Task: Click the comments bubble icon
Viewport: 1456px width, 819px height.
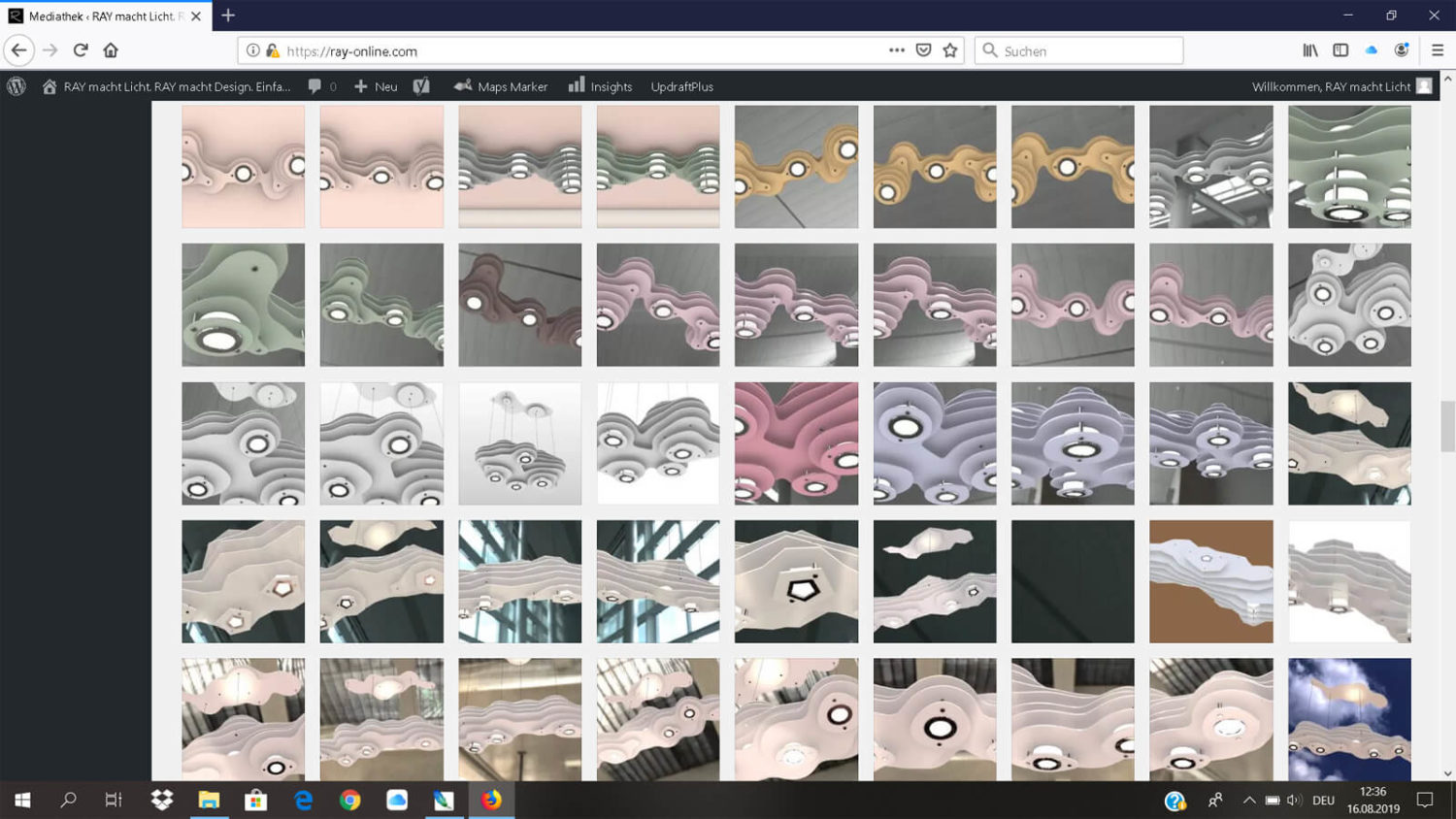Action: 314,86
